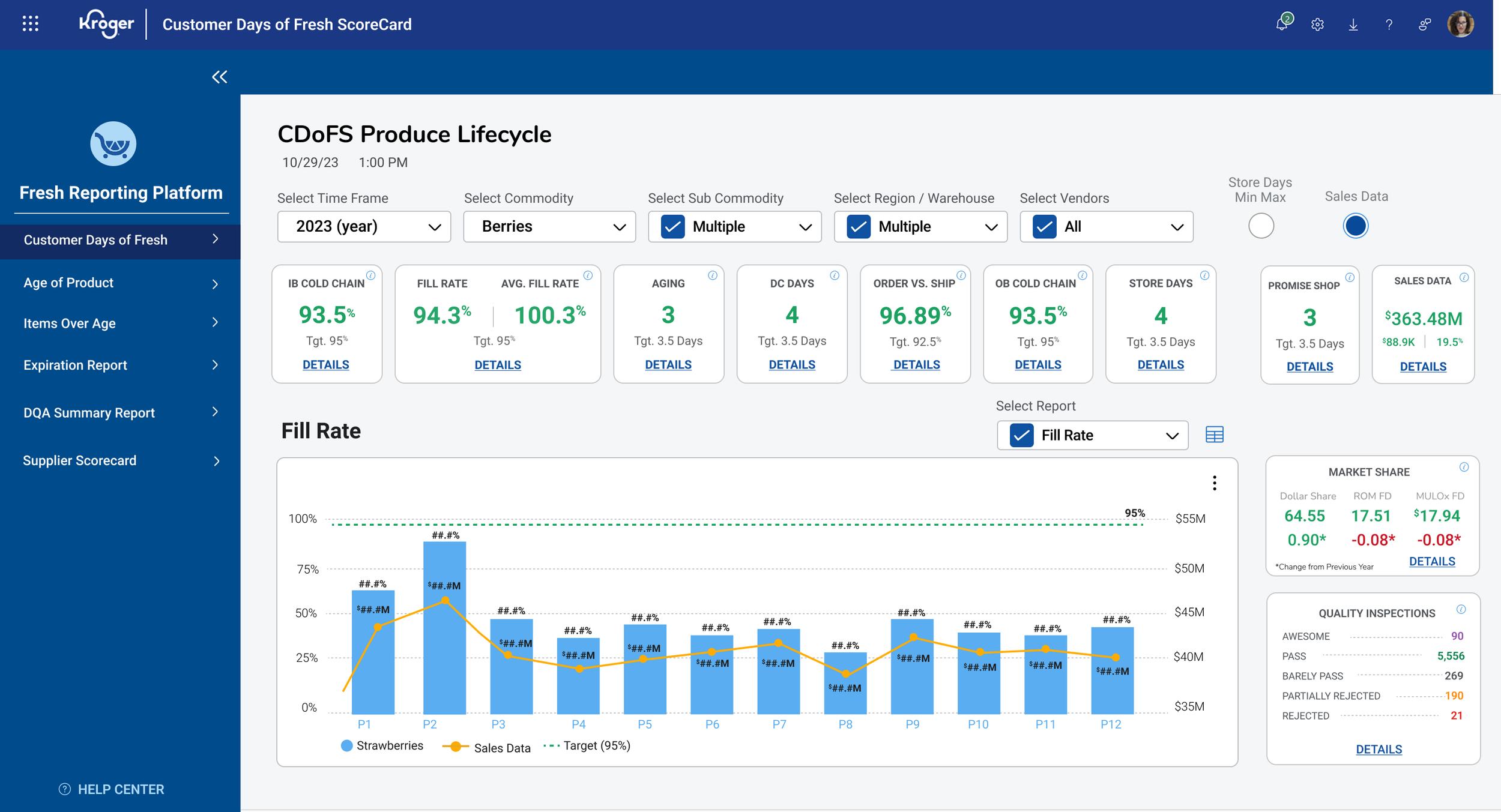Open Supplier Scorecard menu item

(120, 461)
